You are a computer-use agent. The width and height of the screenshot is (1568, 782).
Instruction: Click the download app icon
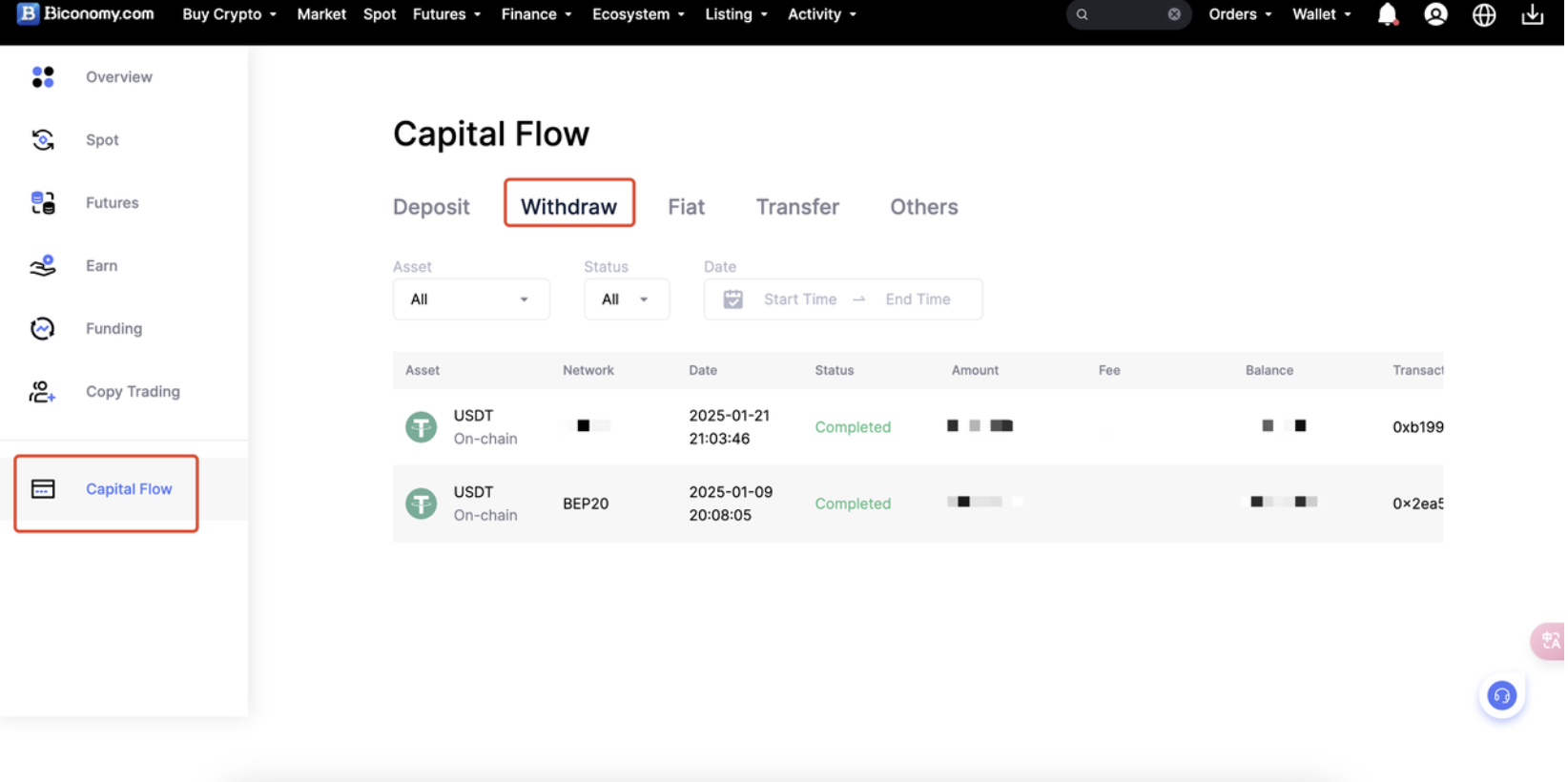pos(1533,14)
